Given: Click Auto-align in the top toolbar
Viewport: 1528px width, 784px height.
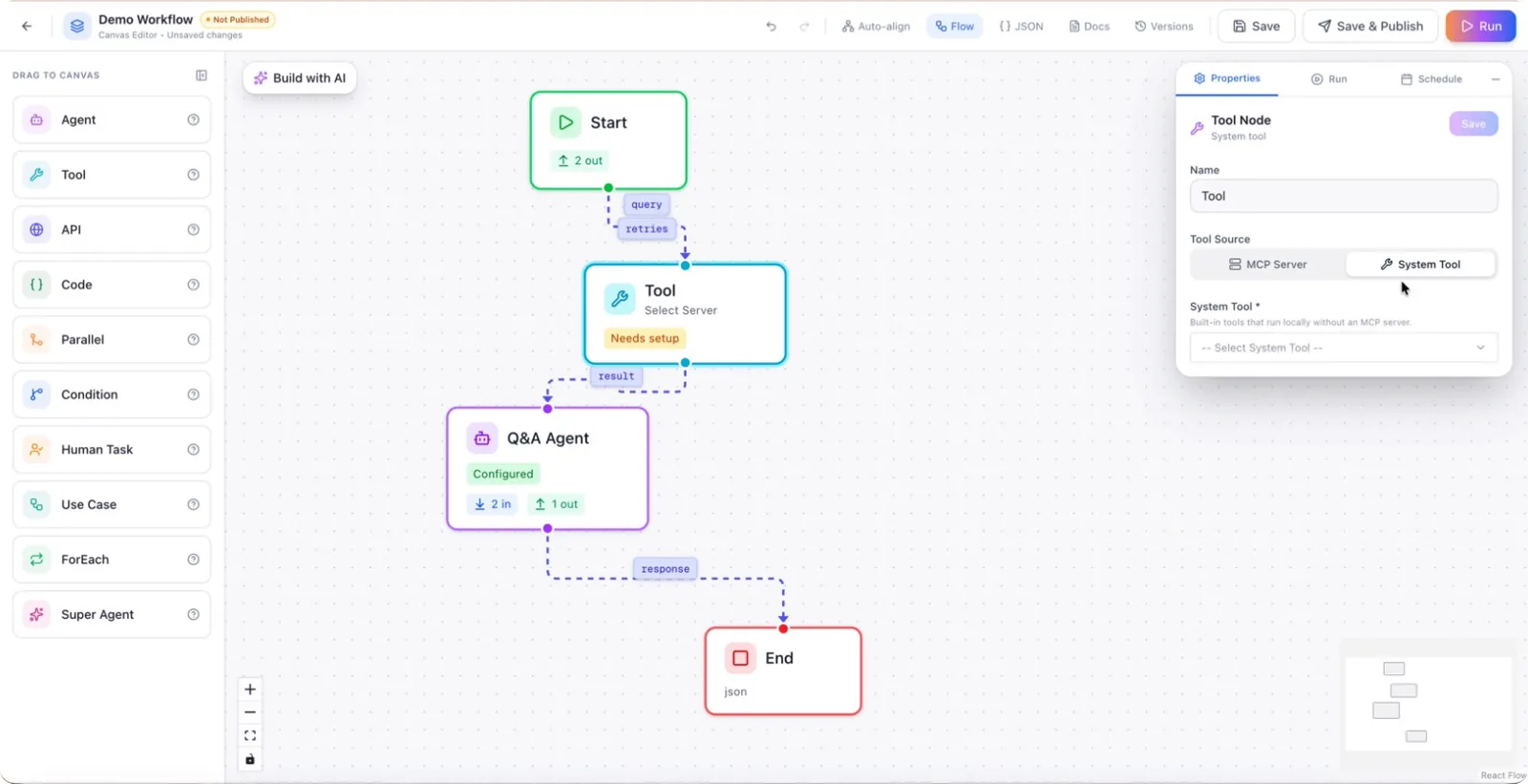Looking at the screenshot, I should click(876, 27).
